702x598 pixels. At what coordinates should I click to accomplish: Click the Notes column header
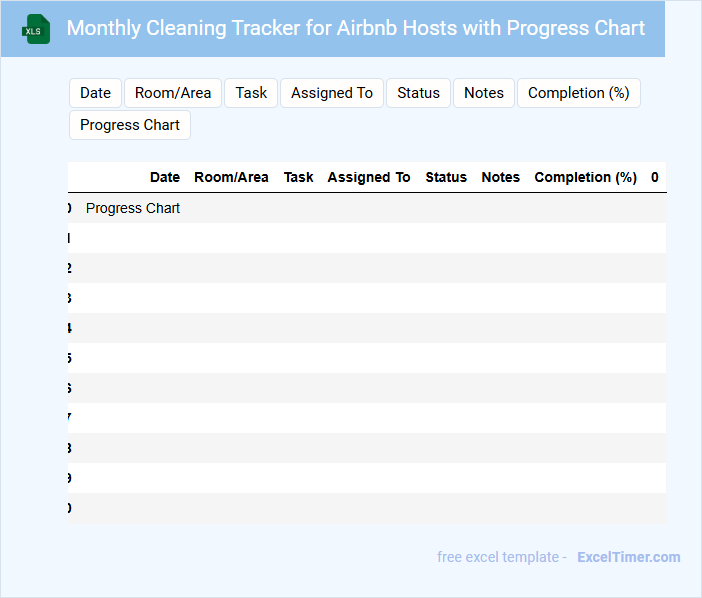pyautogui.click(x=500, y=177)
